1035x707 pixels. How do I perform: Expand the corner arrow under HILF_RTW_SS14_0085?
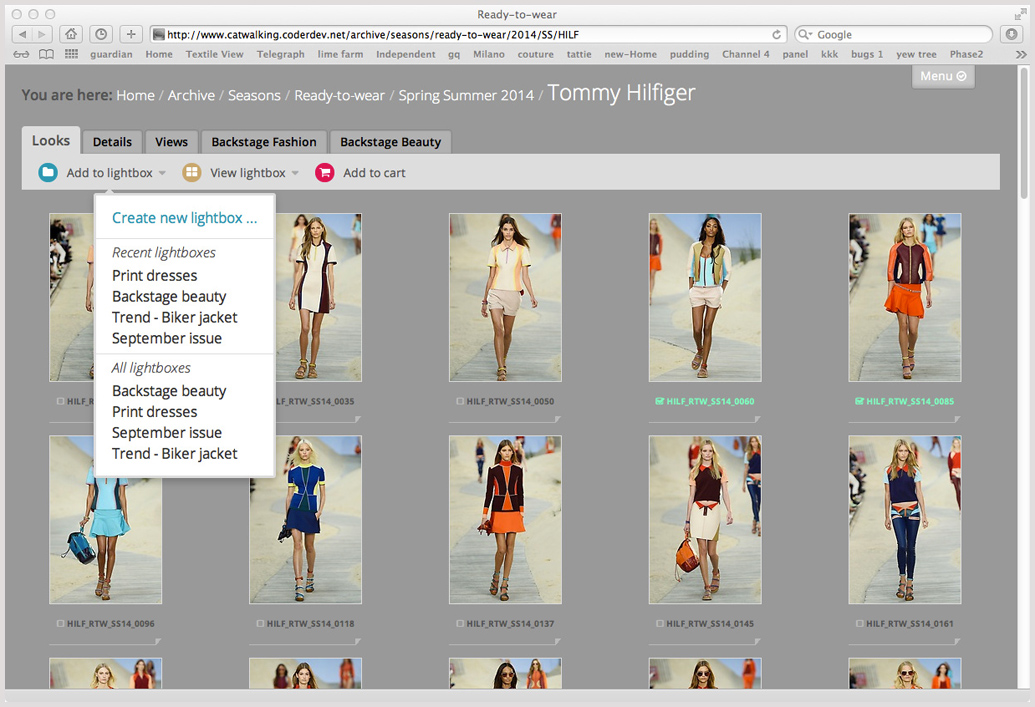957,419
